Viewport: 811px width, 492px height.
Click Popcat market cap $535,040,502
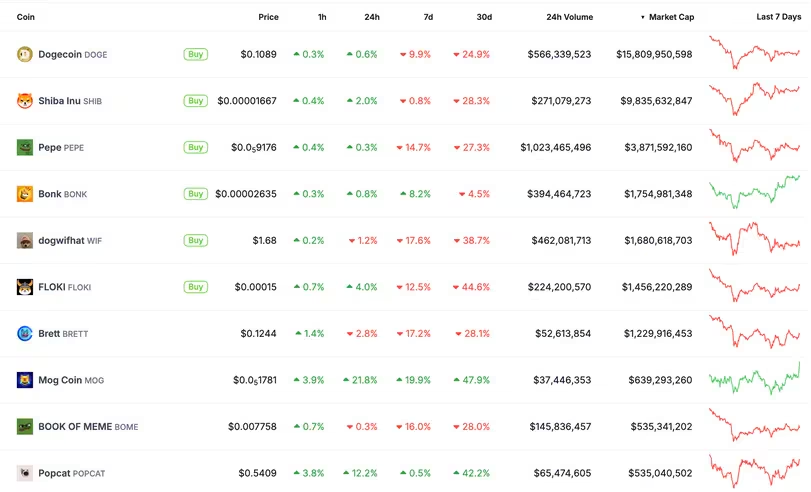pyautogui.click(x=660, y=473)
